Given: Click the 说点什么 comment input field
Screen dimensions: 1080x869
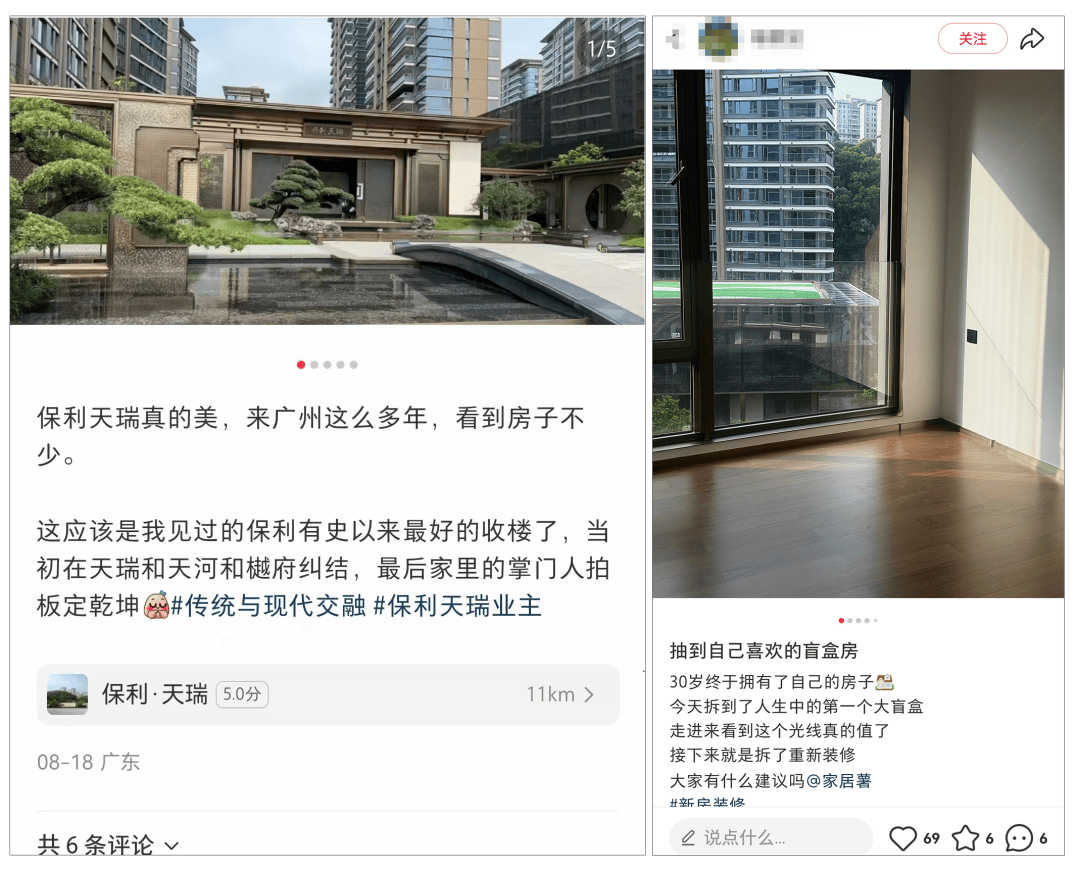Looking at the screenshot, I should point(771,838).
